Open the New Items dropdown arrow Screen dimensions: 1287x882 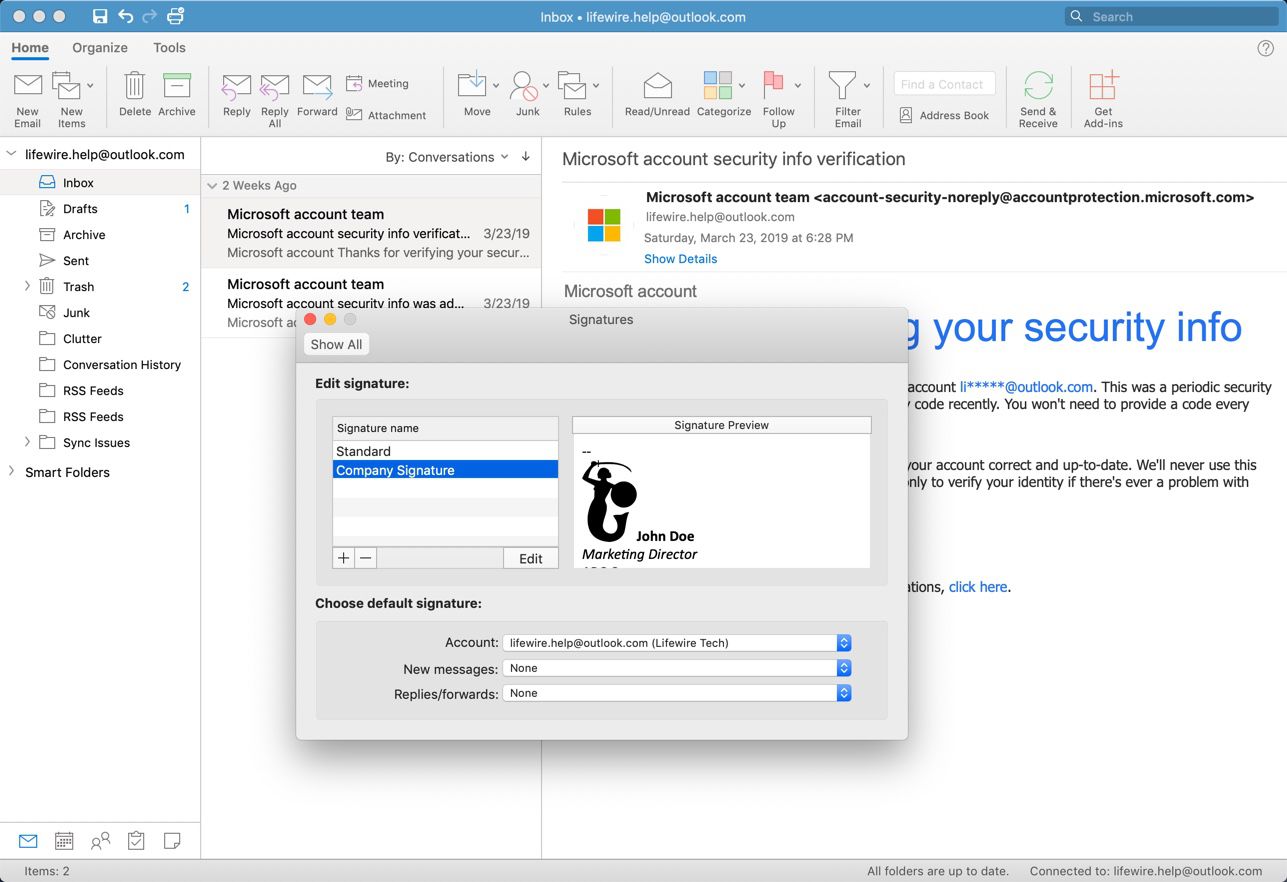pos(90,86)
